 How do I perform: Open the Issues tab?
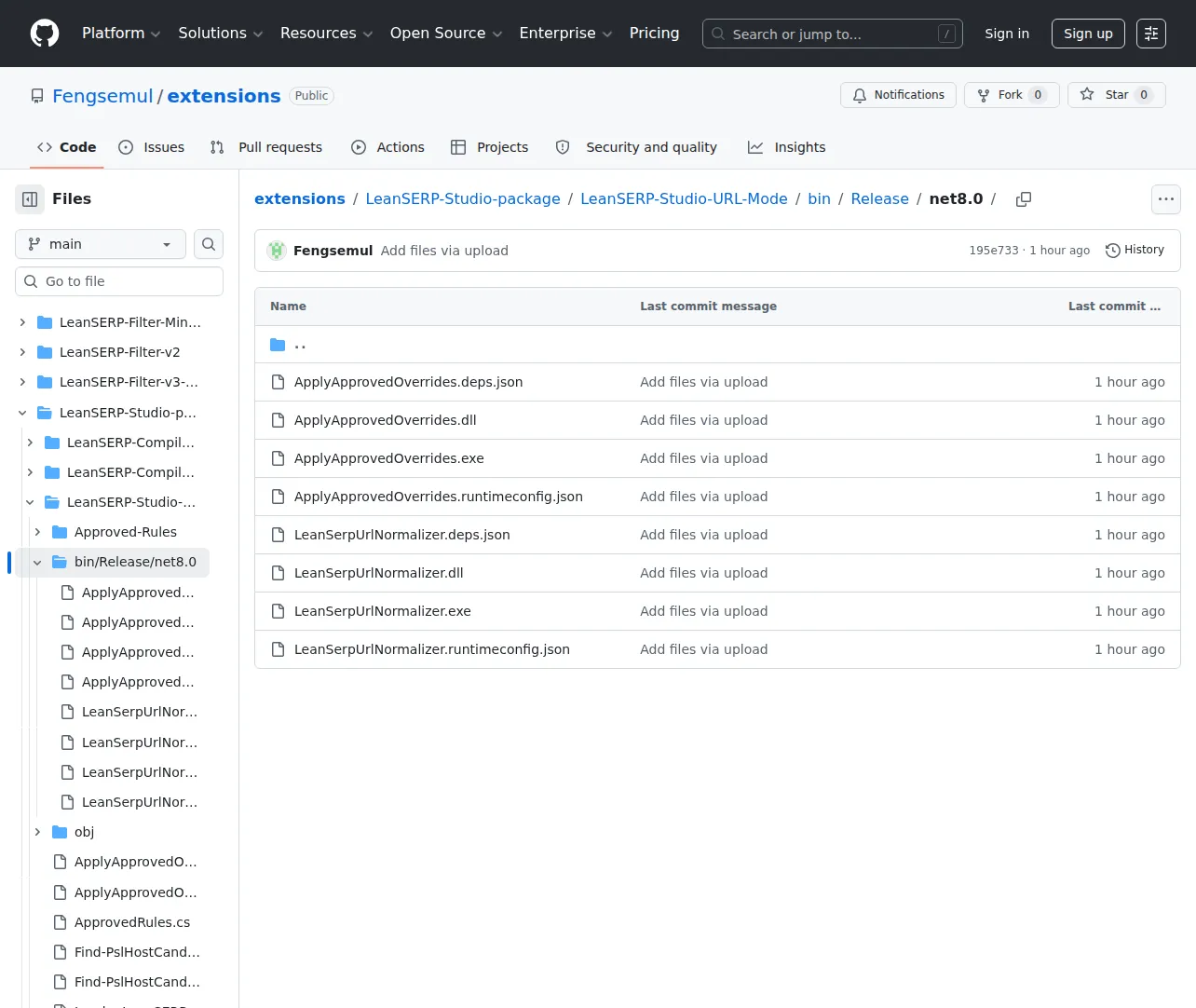pos(152,147)
